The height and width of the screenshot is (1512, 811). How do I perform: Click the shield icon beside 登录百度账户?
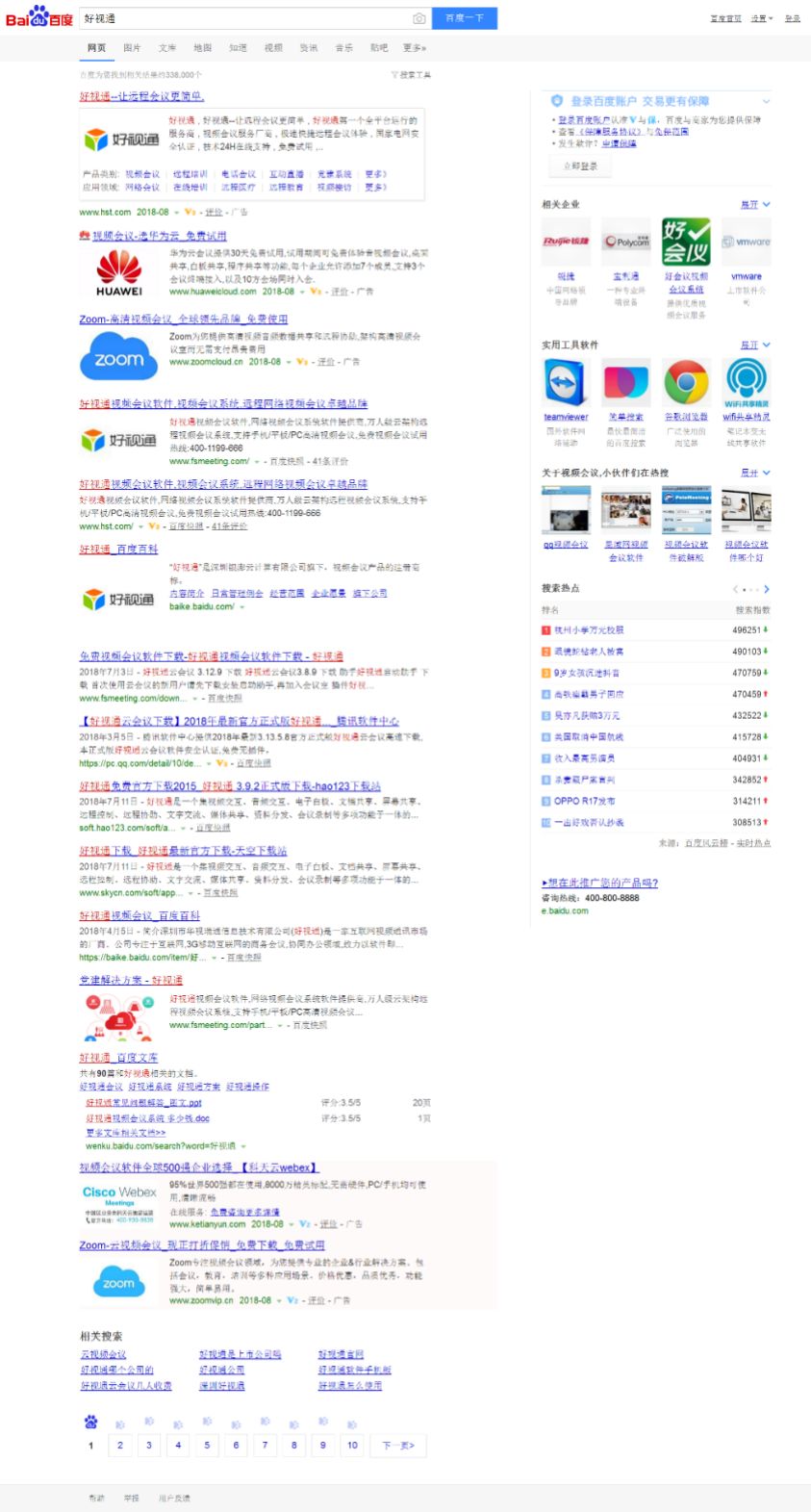557,101
